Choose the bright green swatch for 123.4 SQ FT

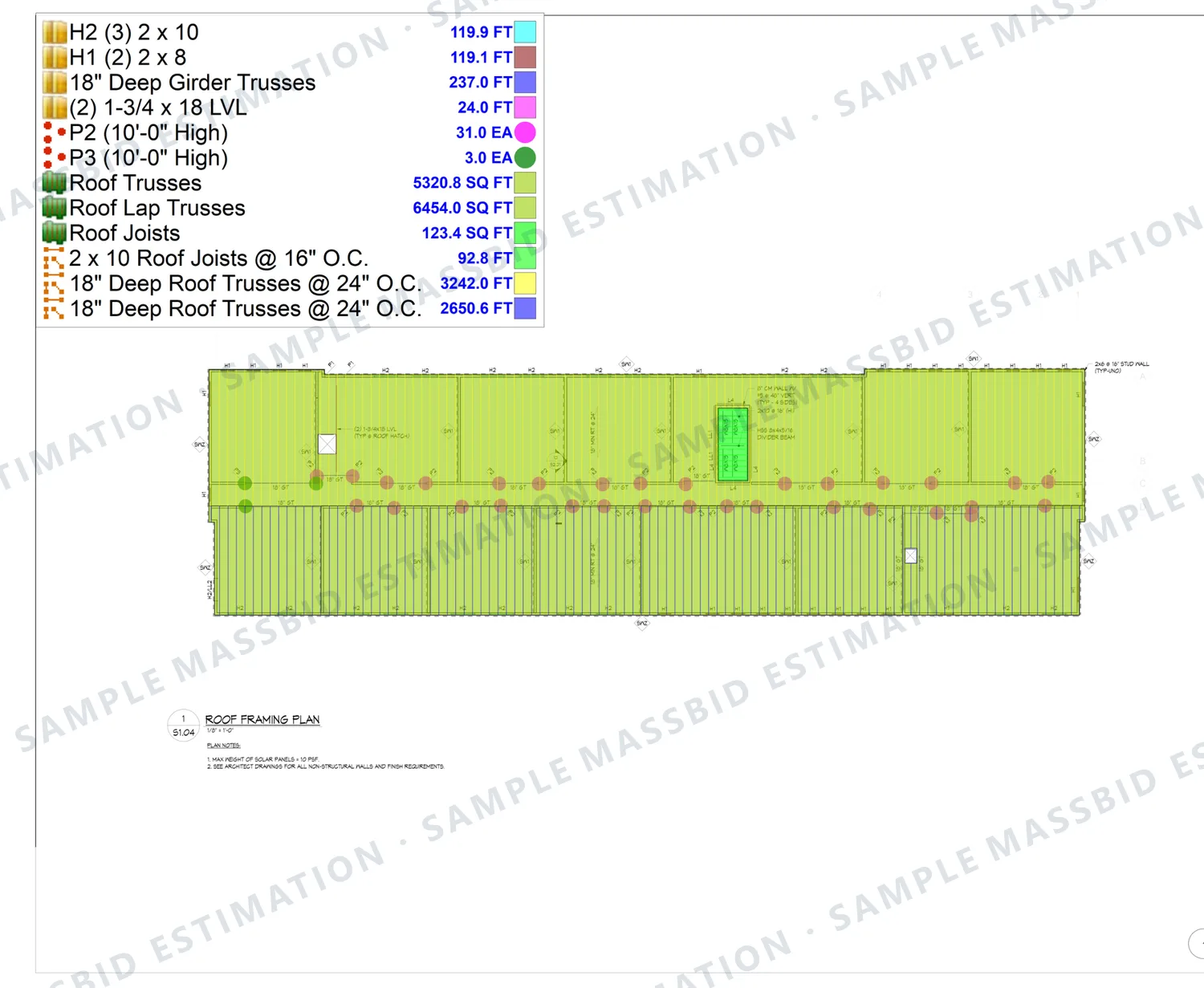tap(525, 233)
